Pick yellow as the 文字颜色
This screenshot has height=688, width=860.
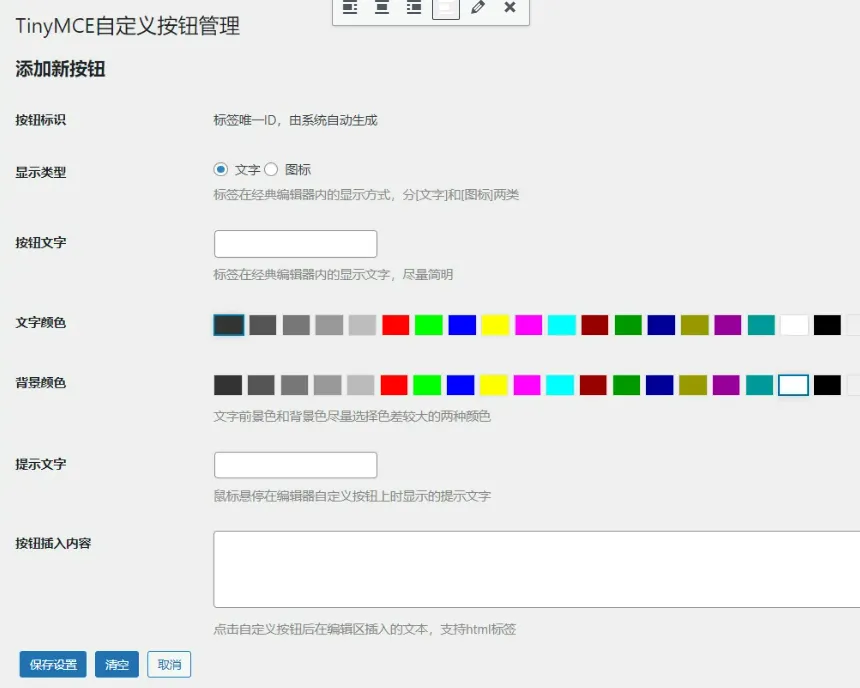(x=495, y=325)
